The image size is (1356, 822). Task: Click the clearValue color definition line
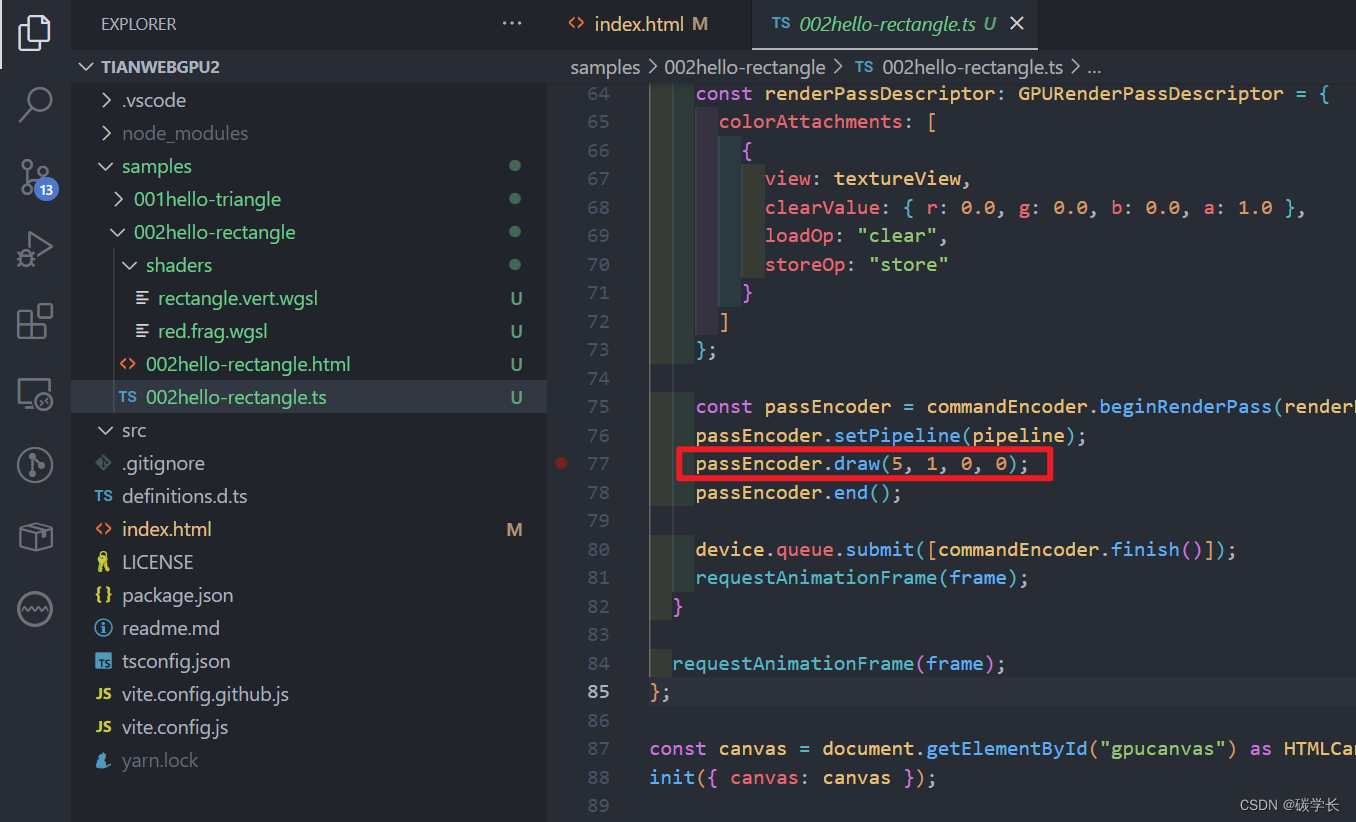[x=1035, y=208]
